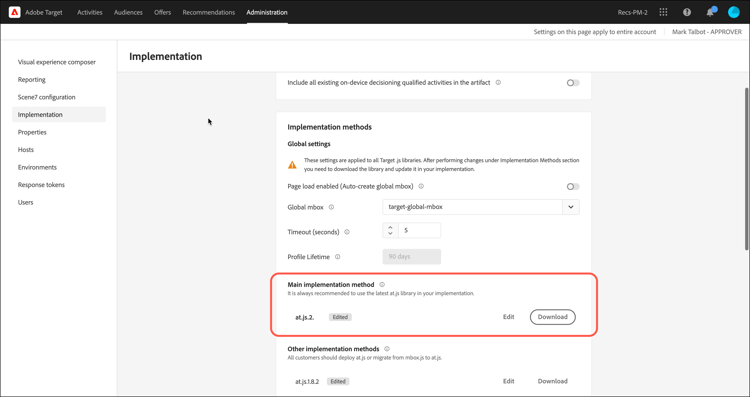Open the help question mark icon
Image resolution: width=750 pixels, height=397 pixels.
[x=687, y=12]
